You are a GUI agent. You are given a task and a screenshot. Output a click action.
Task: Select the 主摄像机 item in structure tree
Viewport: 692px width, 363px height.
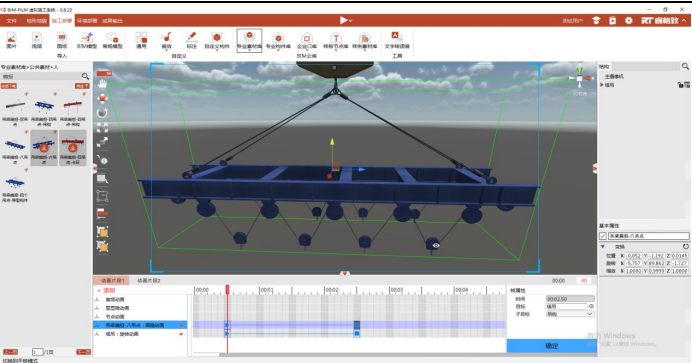pos(614,76)
